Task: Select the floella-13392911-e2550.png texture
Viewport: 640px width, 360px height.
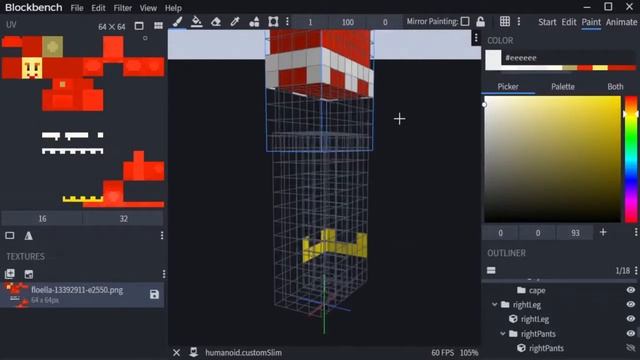Action: pyautogui.click(x=83, y=294)
